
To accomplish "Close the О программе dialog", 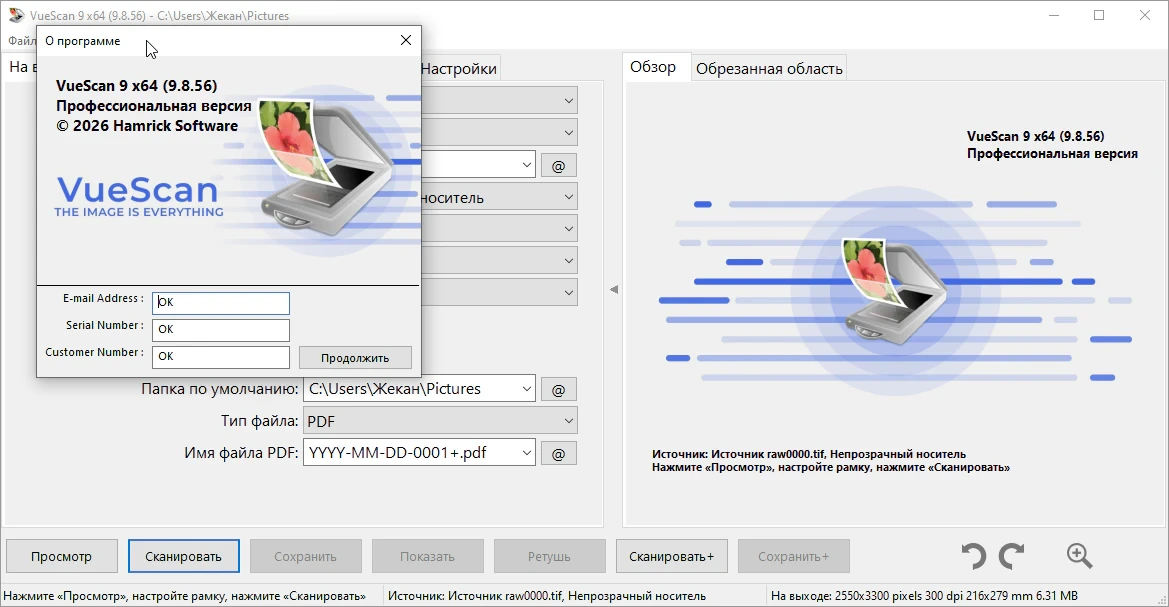I will pyautogui.click(x=406, y=40).
